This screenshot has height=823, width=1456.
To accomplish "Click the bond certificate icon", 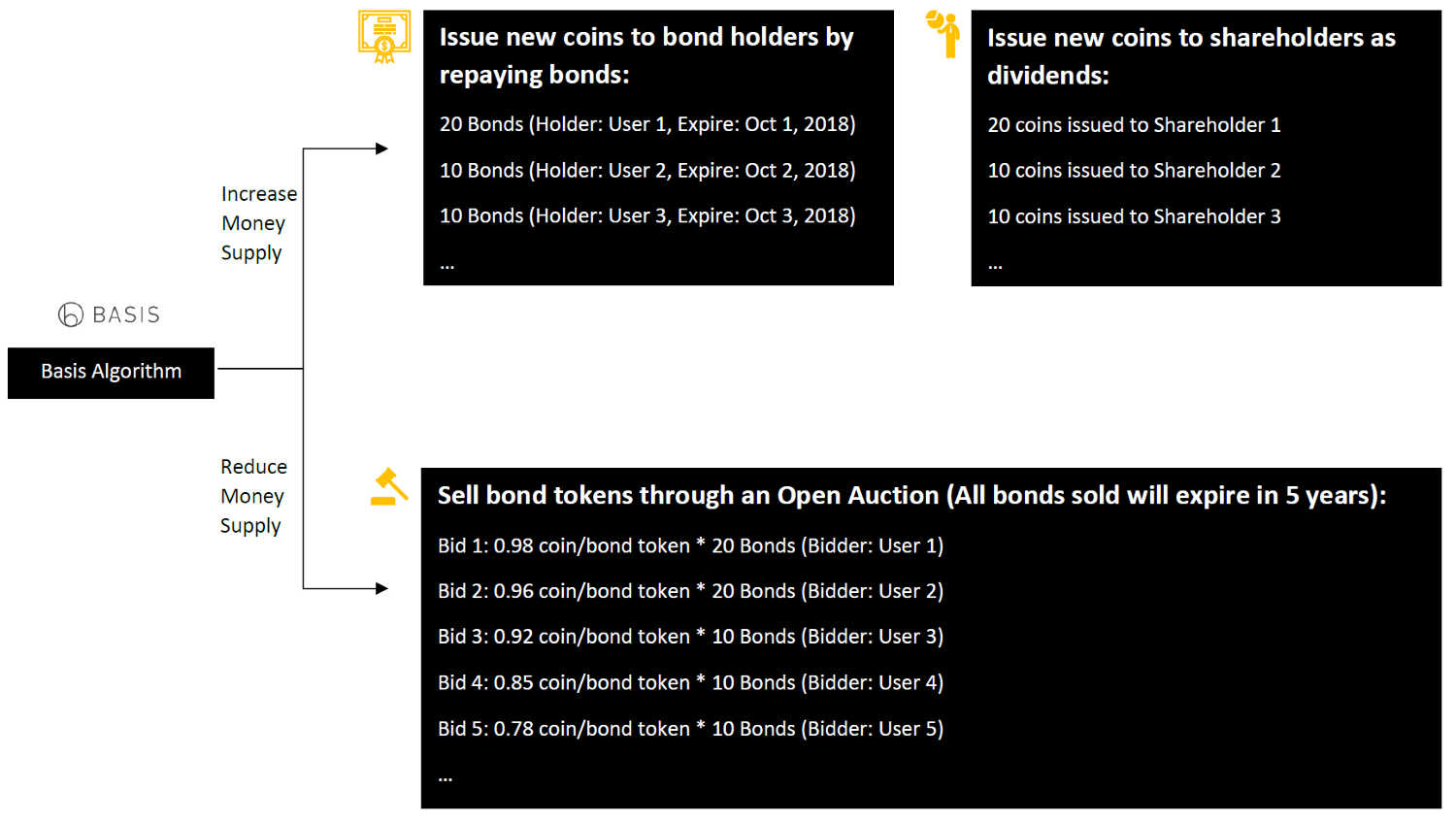I will coord(384,37).
